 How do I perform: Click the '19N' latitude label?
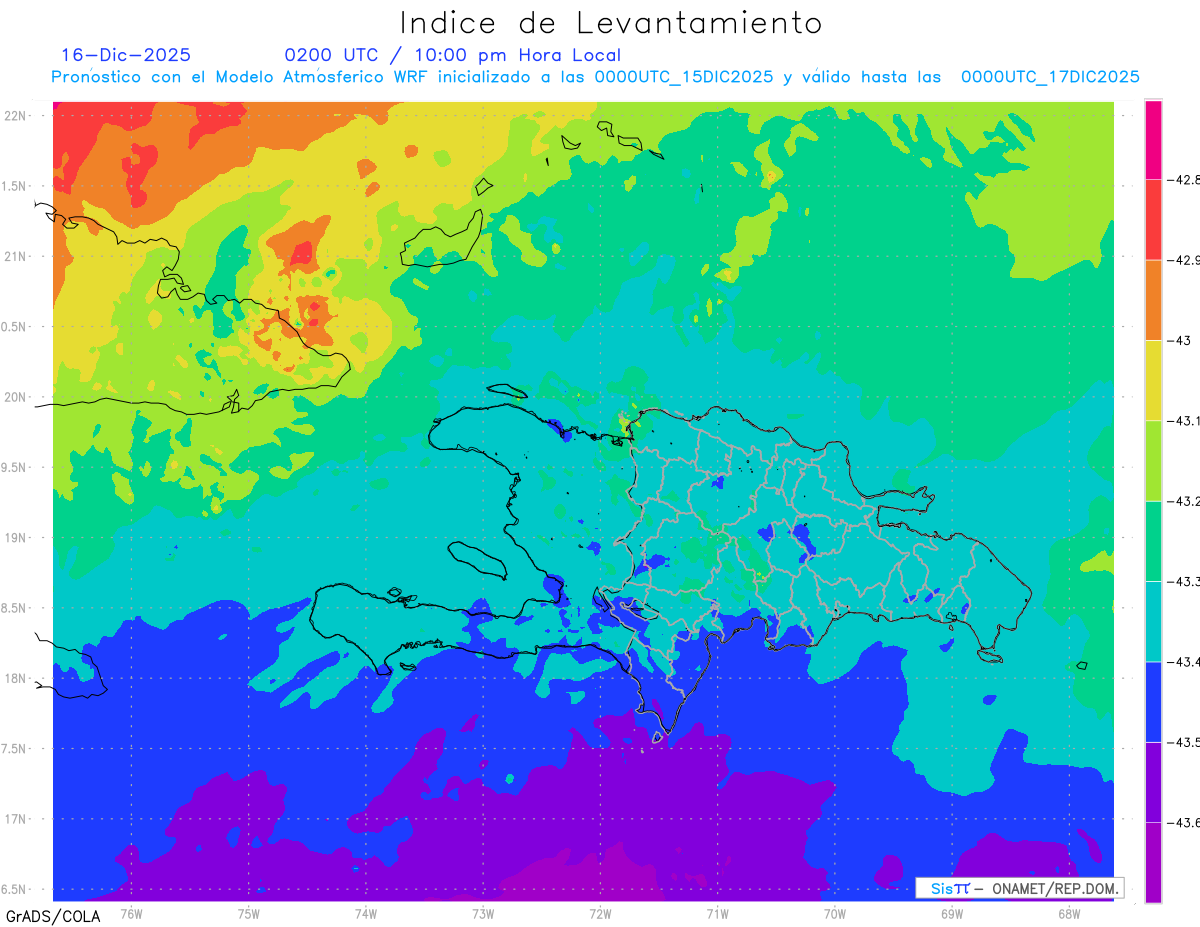point(15,537)
